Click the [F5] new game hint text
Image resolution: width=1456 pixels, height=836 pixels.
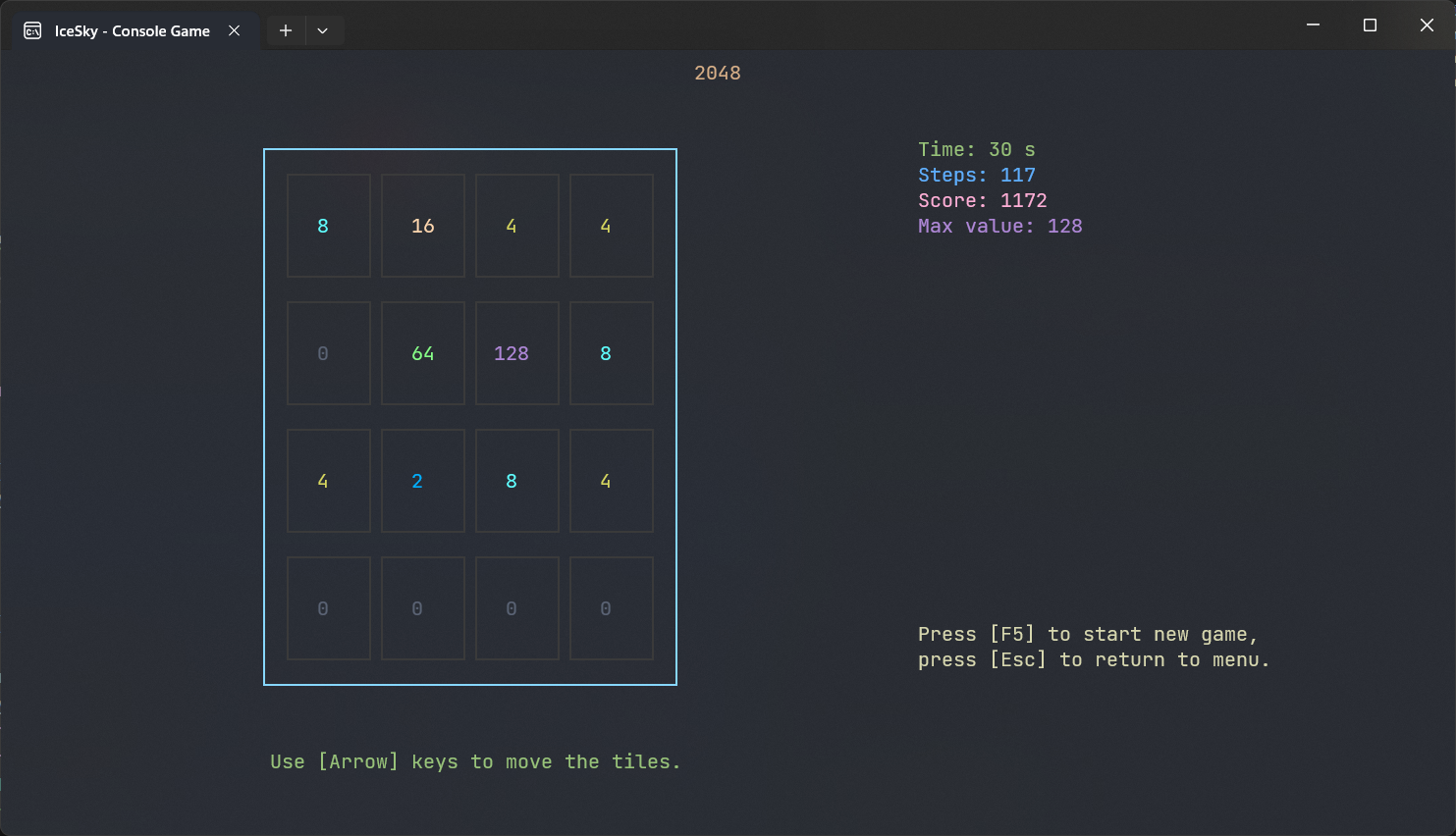pyautogui.click(x=1088, y=634)
